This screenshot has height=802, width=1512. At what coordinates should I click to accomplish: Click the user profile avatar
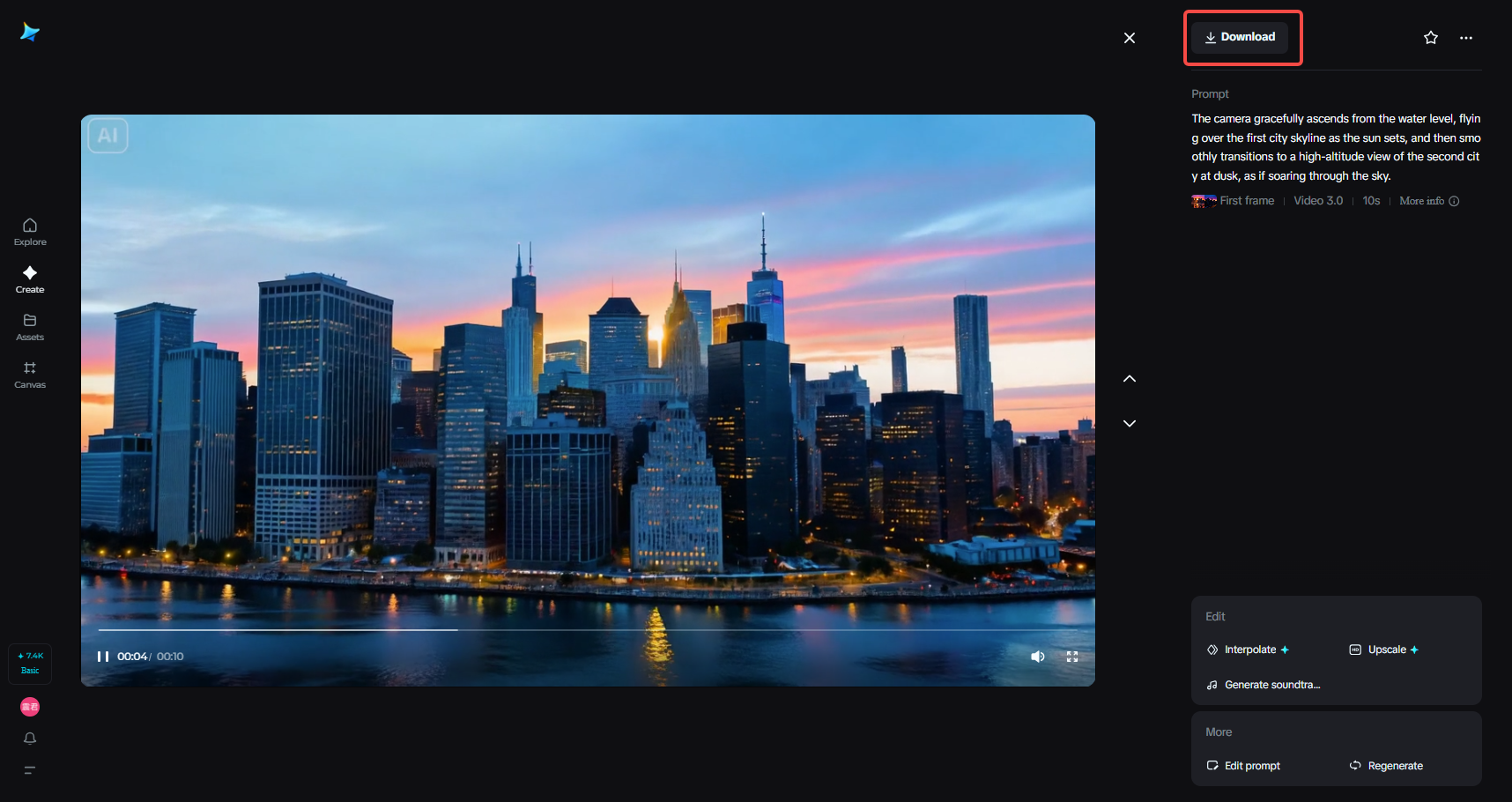[30, 707]
